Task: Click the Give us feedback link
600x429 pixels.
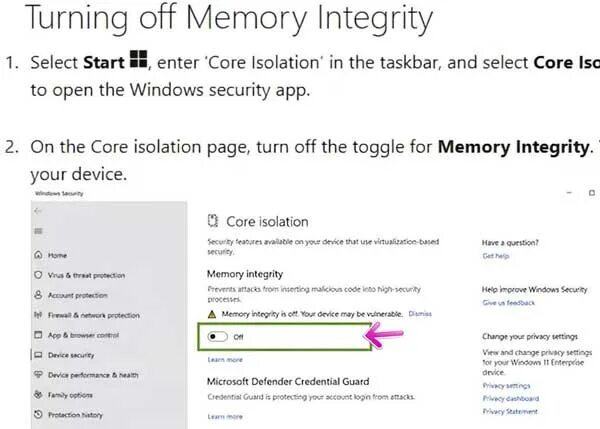Action: (x=507, y=302)
